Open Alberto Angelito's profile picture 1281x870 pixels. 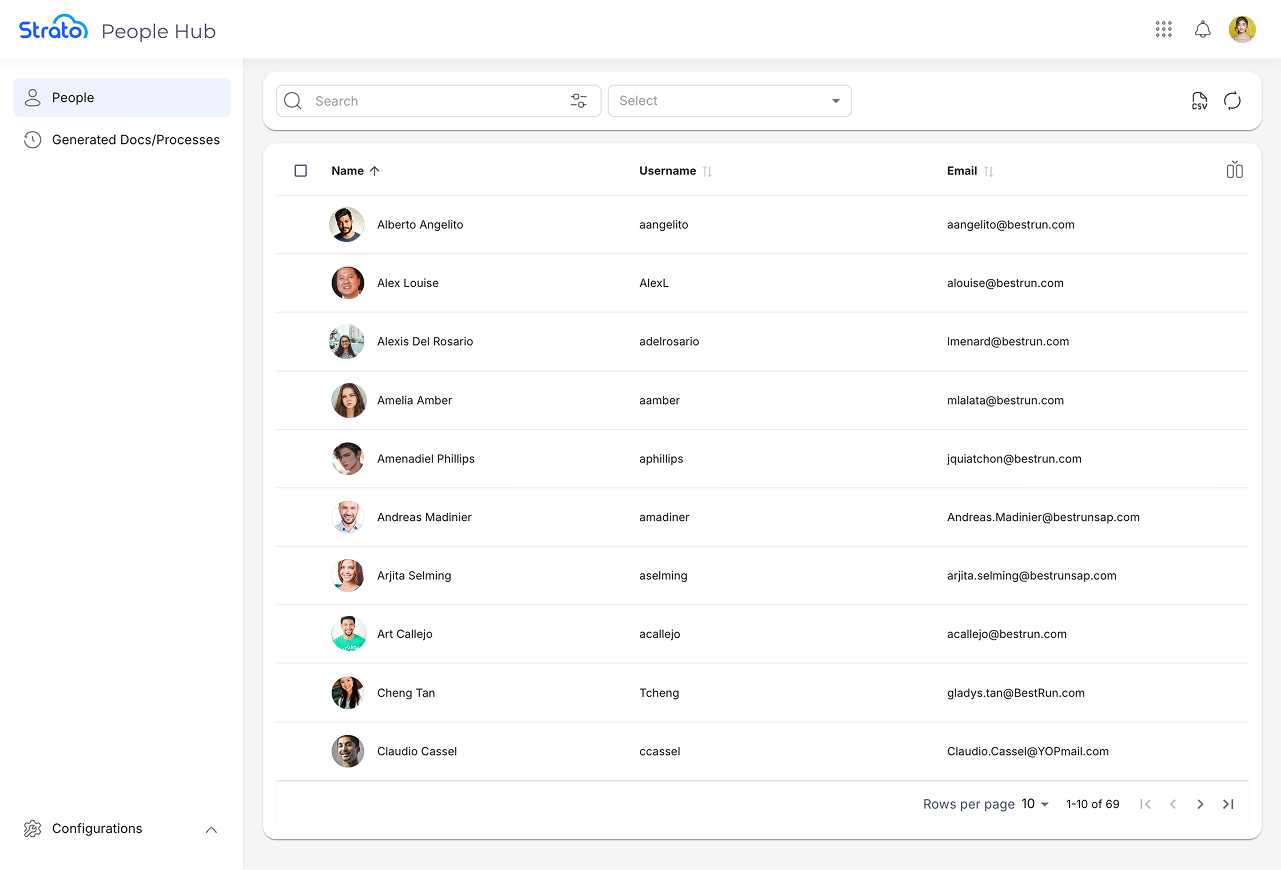click(347, 225)
